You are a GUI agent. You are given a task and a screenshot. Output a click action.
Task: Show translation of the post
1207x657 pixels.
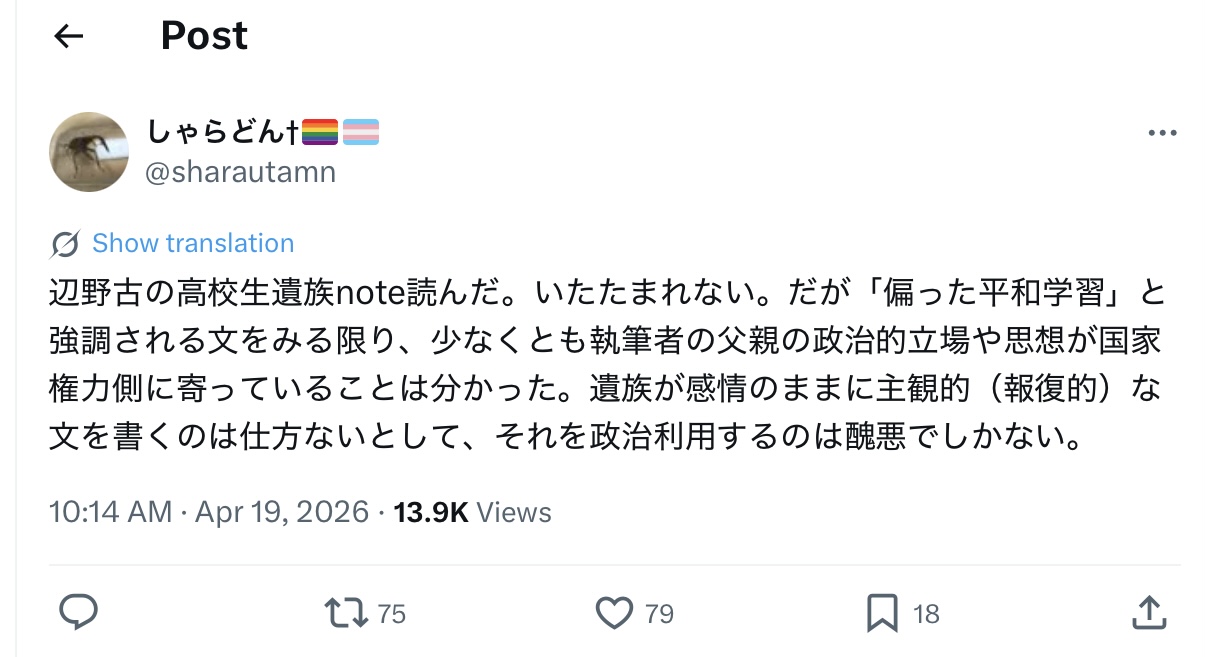click(193, 244)
